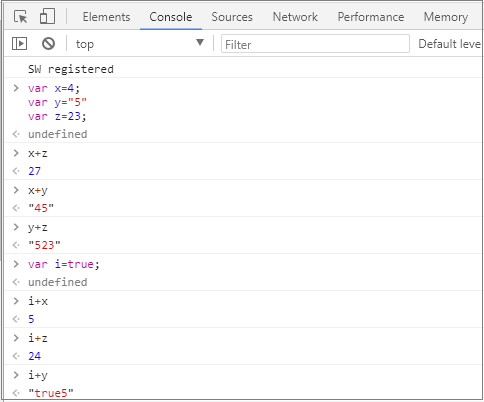The width and height of the screenshot is (484, 402).
Task: Switch to the Console tab
Action: 171,17
